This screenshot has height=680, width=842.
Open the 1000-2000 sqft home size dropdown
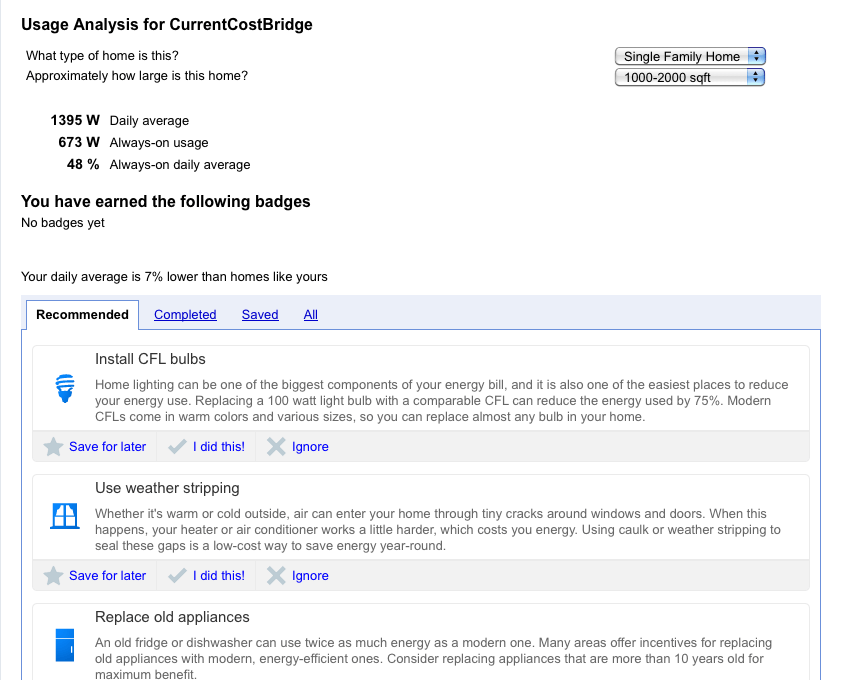(x=690, y=77)
